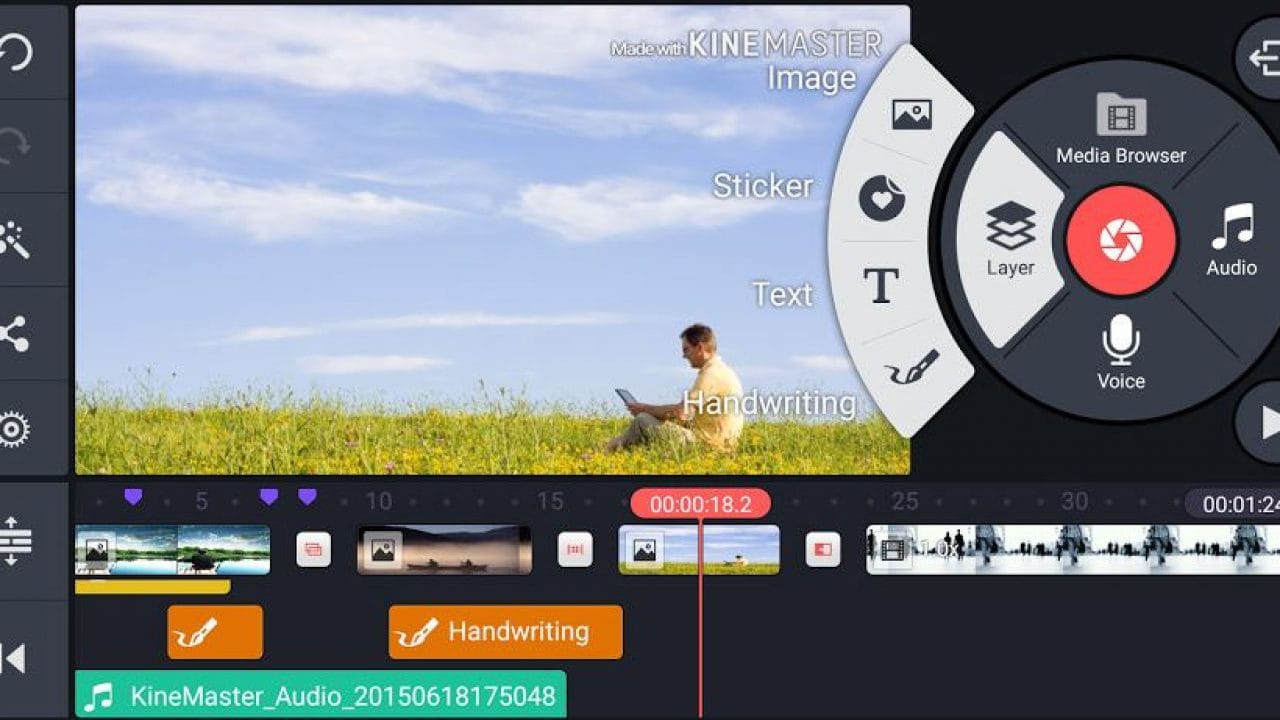Open the Media Browser
The height and width of the screenshot is (720, 1280).
pyautogui.click(x=1121, y=129)
